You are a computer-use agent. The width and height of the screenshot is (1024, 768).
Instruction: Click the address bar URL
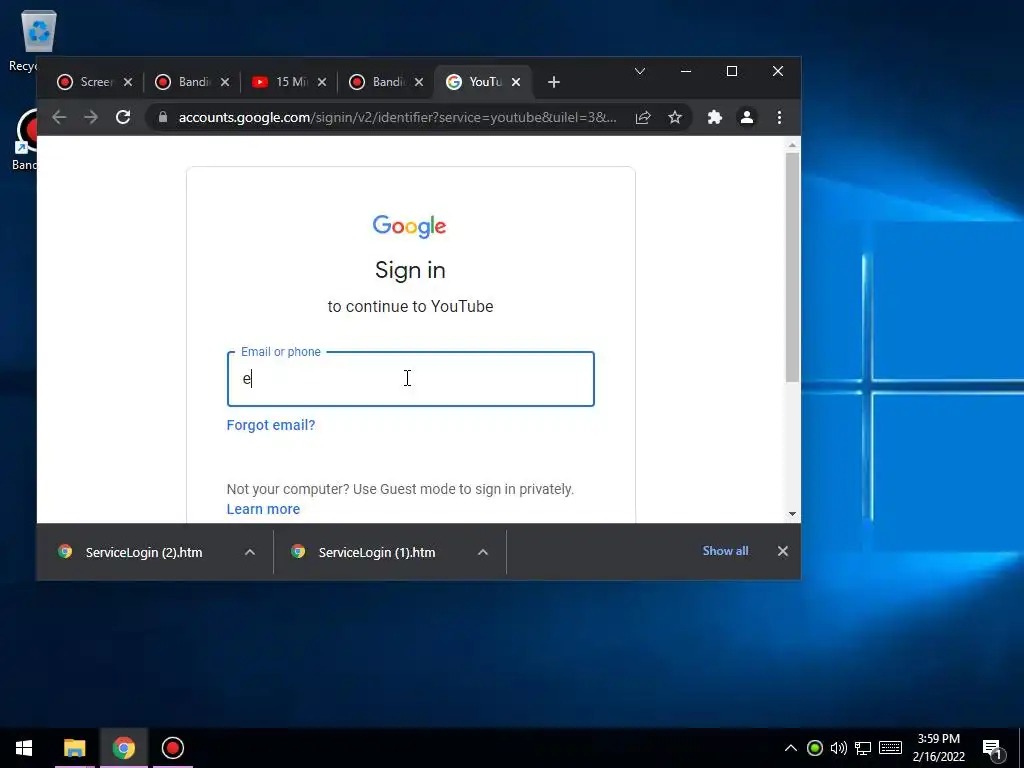(x=397, y=118)
